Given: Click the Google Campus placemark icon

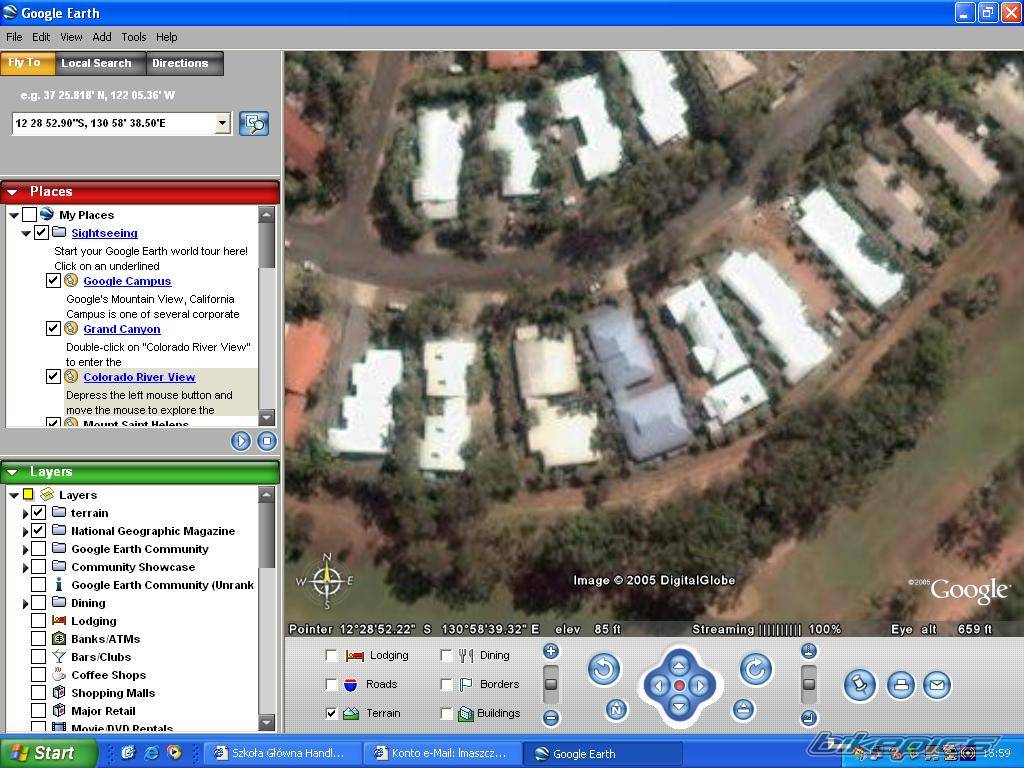Looking at the screenshot, I should tap(71, 281).
